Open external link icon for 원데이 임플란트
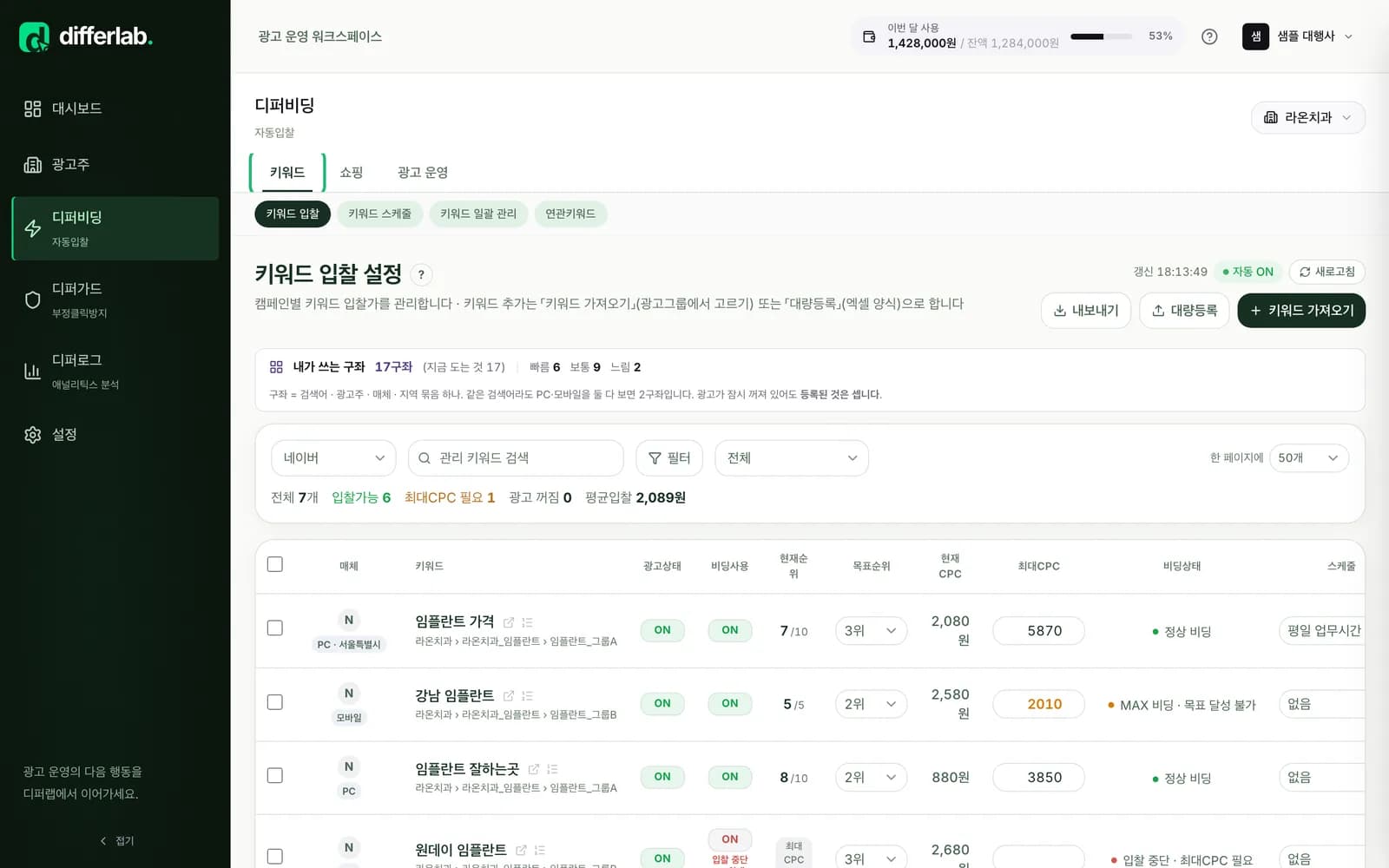The image size is (1389, 868). tap(521, 850)
